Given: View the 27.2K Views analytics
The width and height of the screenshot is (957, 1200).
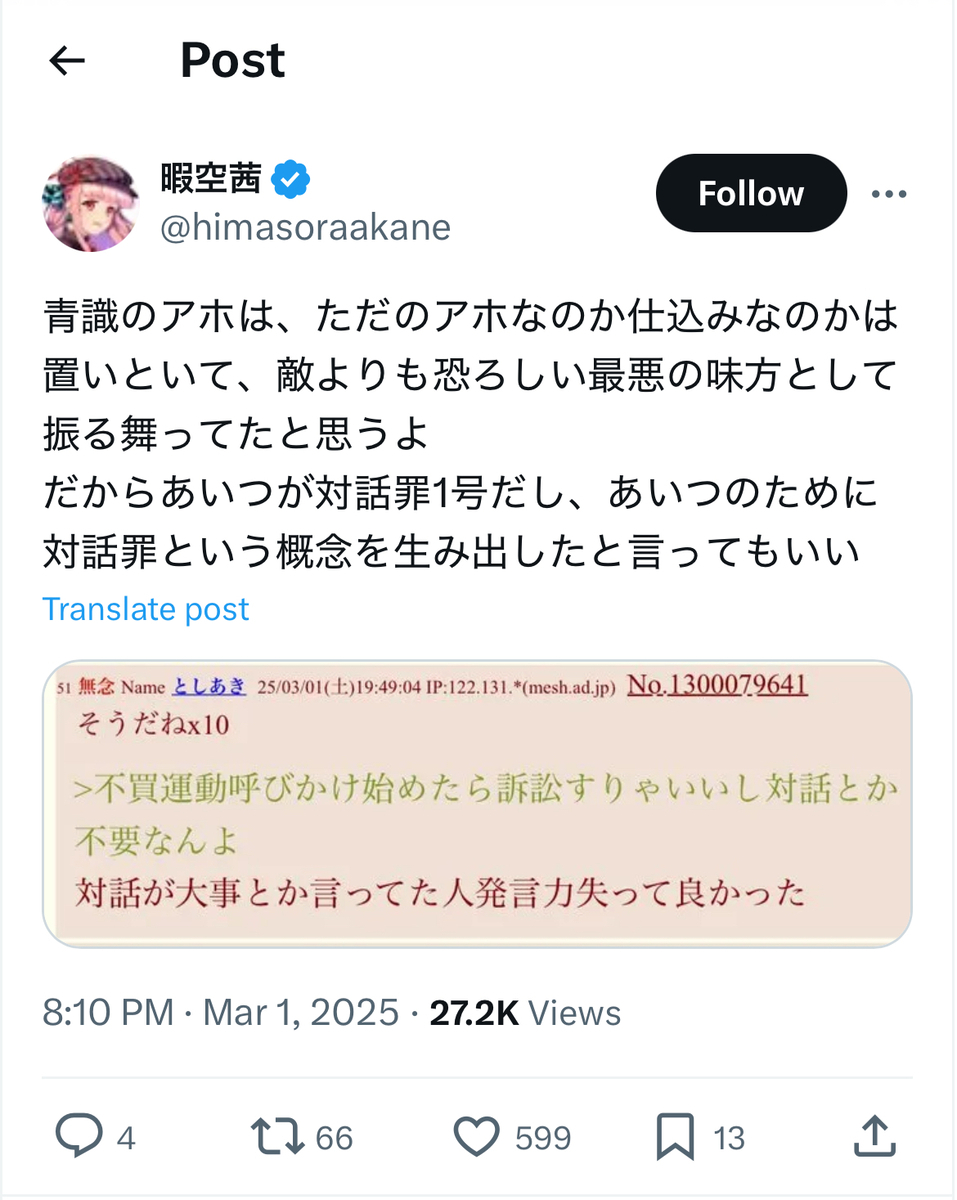Looking at the screenshot, I should (x=525, y=1013).
